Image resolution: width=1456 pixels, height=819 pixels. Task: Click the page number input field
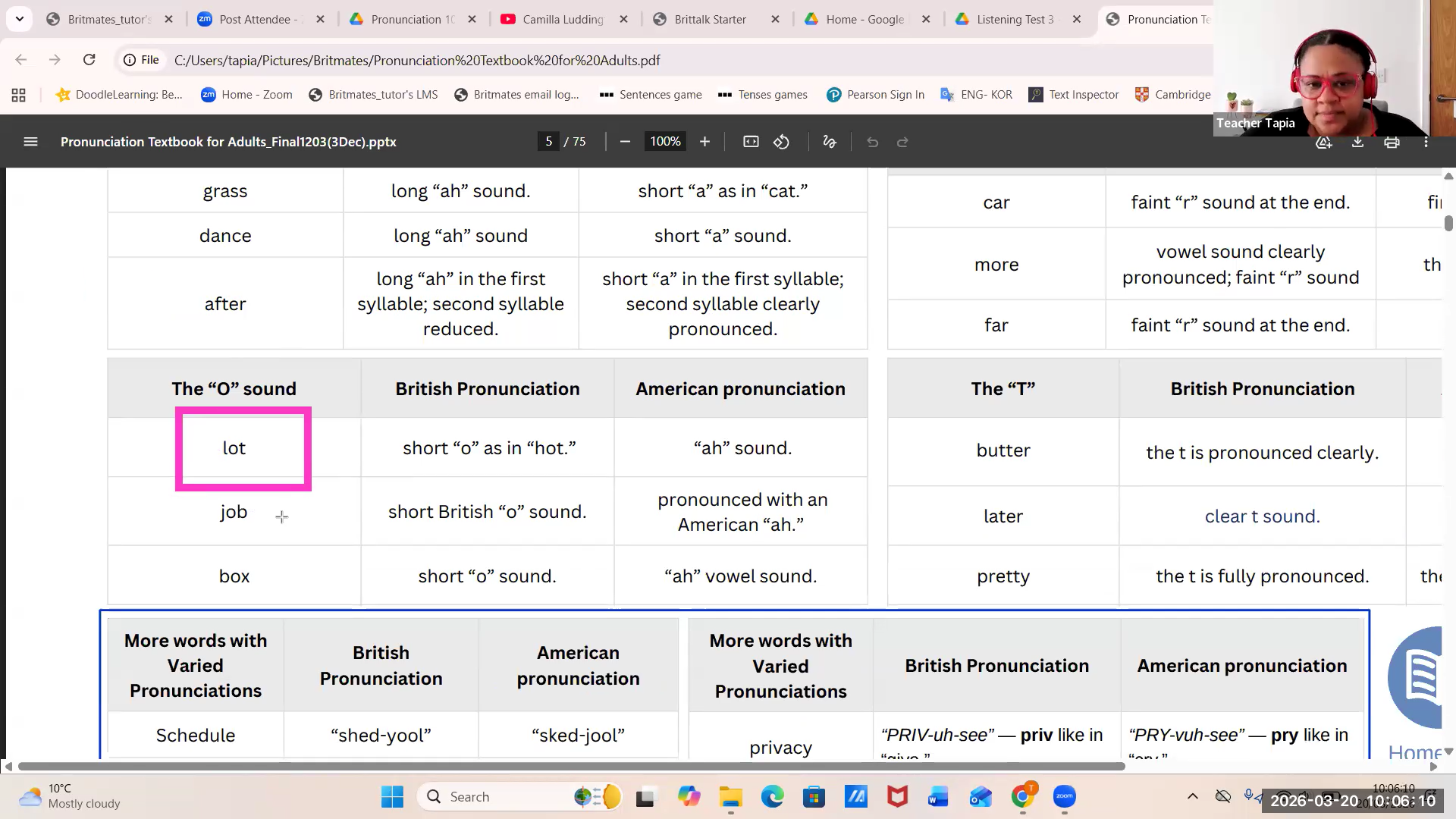point(548,142)
